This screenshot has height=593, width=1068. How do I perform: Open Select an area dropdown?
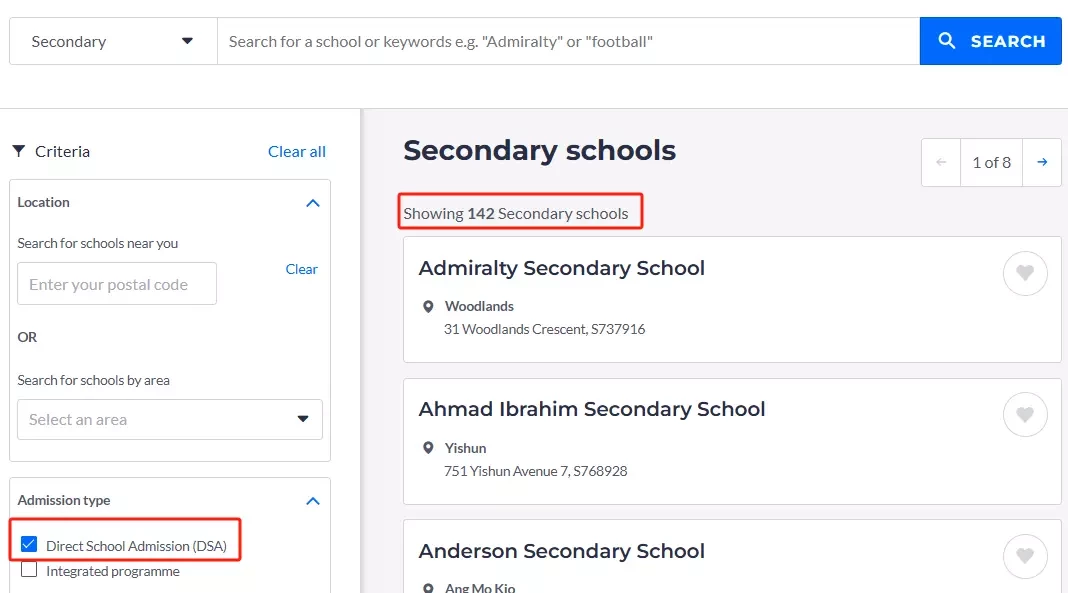coord(169,420)
